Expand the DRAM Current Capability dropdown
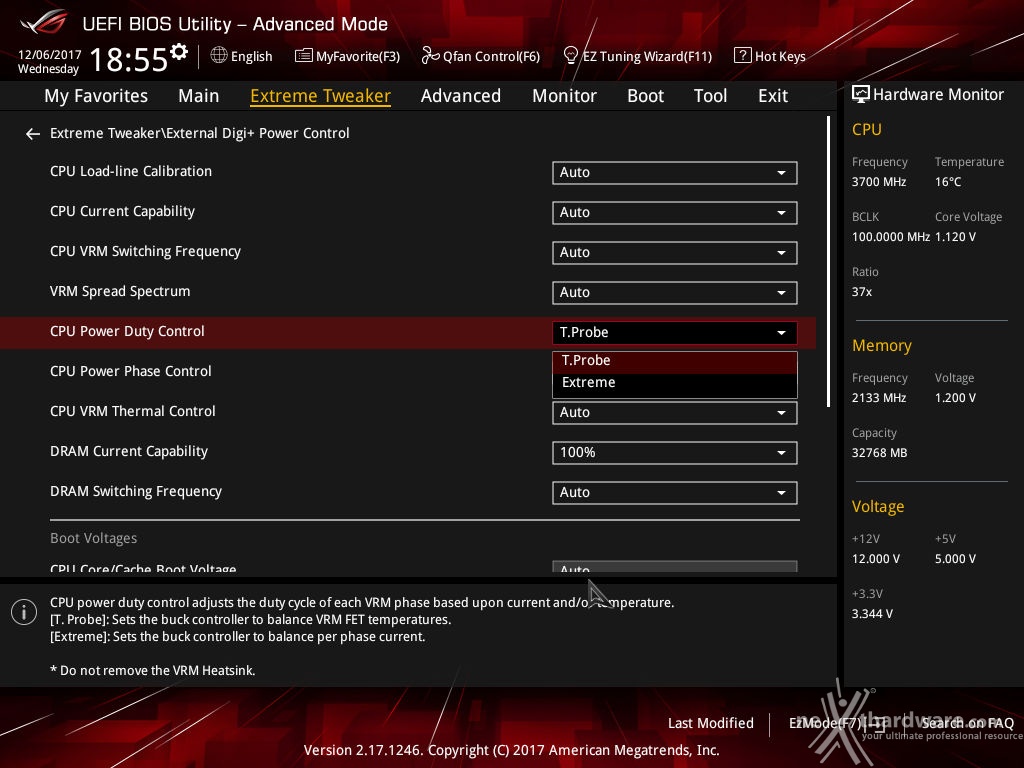The width and height of the screenshot is (1024, 768). [675, 453]
